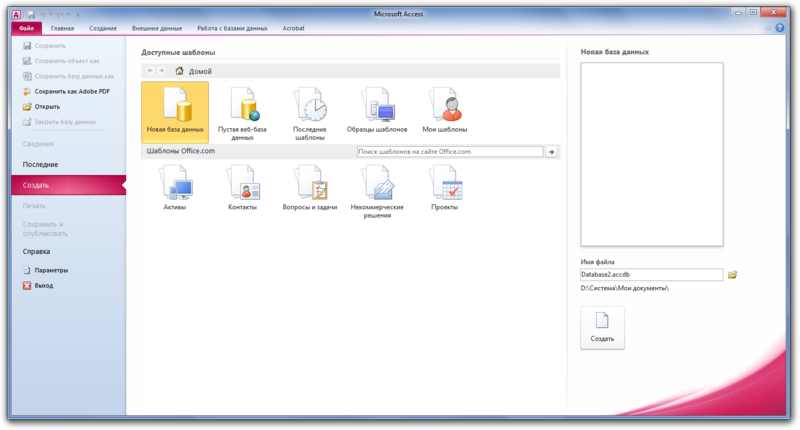Image resolution: width=800 pixels, height=430 pixels.
Task: Click the Имя файла input field
Action: click(652, 274)
